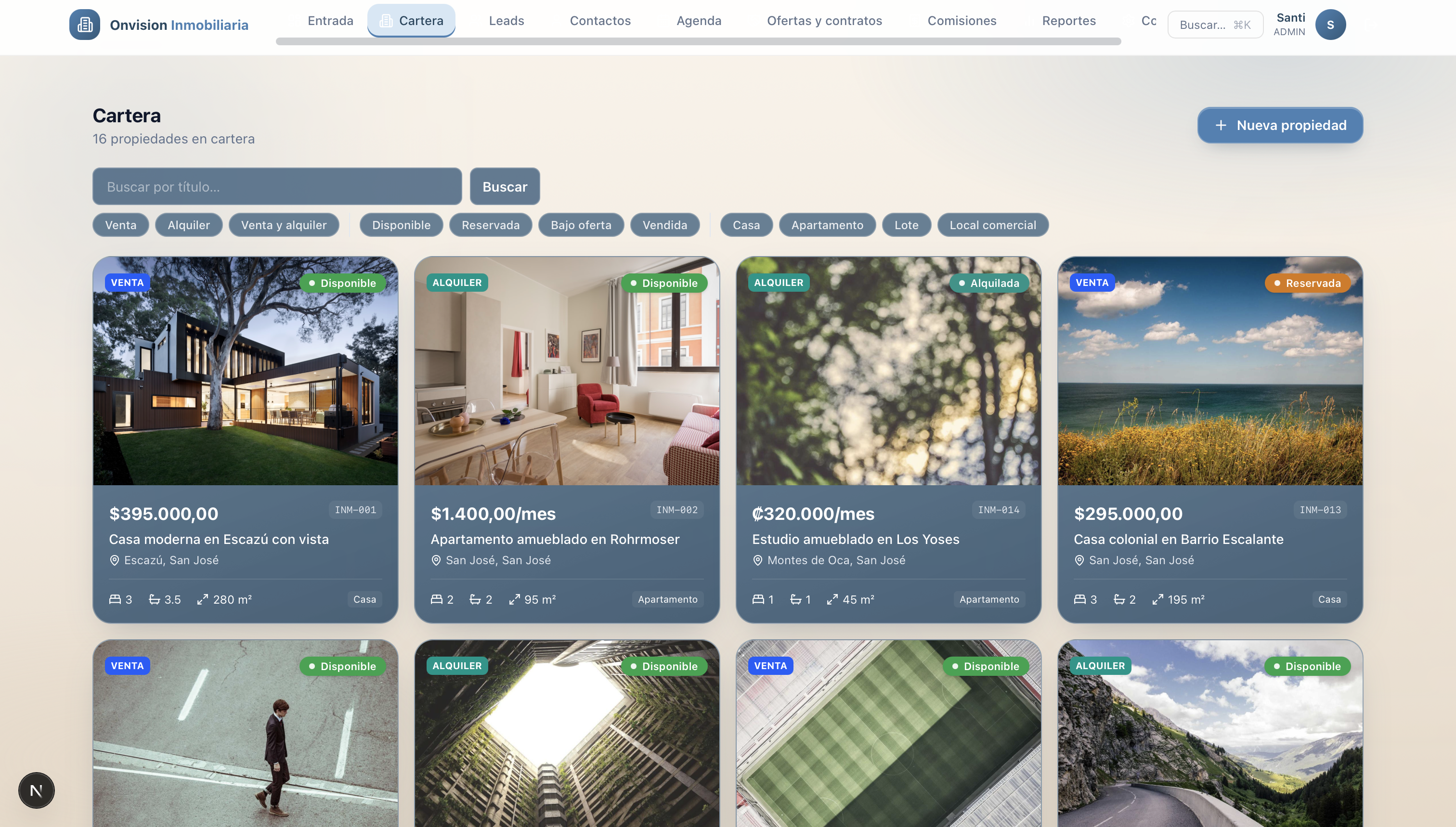Click the plus icon in Nueva propiedad
The image size is (1456, 827).
(x=1221, y=125)
